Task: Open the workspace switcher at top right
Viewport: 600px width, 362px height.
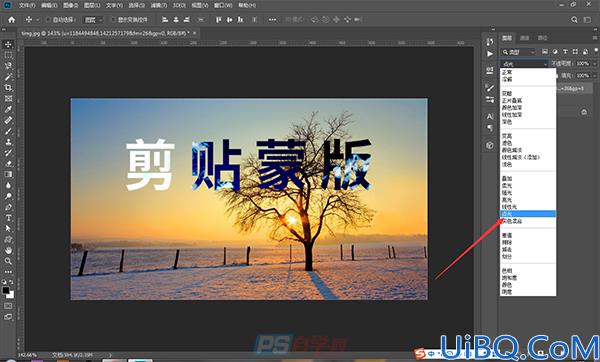Action: [x=587, y=20]
